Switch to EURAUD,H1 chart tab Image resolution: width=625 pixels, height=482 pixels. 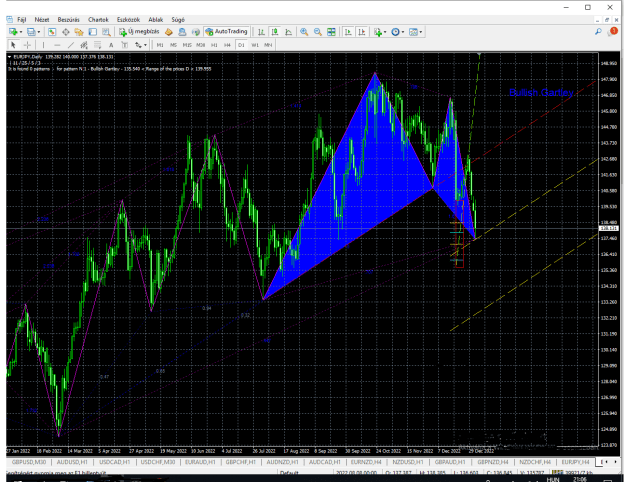pyautogui.click(x=200, y=462)
